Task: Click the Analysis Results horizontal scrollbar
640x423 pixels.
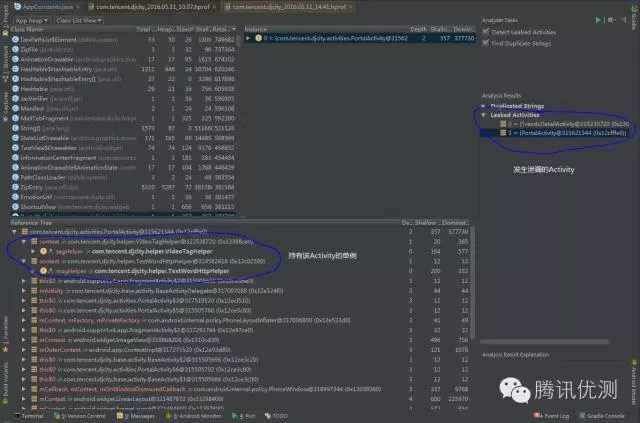Action: tap(545, 341)
